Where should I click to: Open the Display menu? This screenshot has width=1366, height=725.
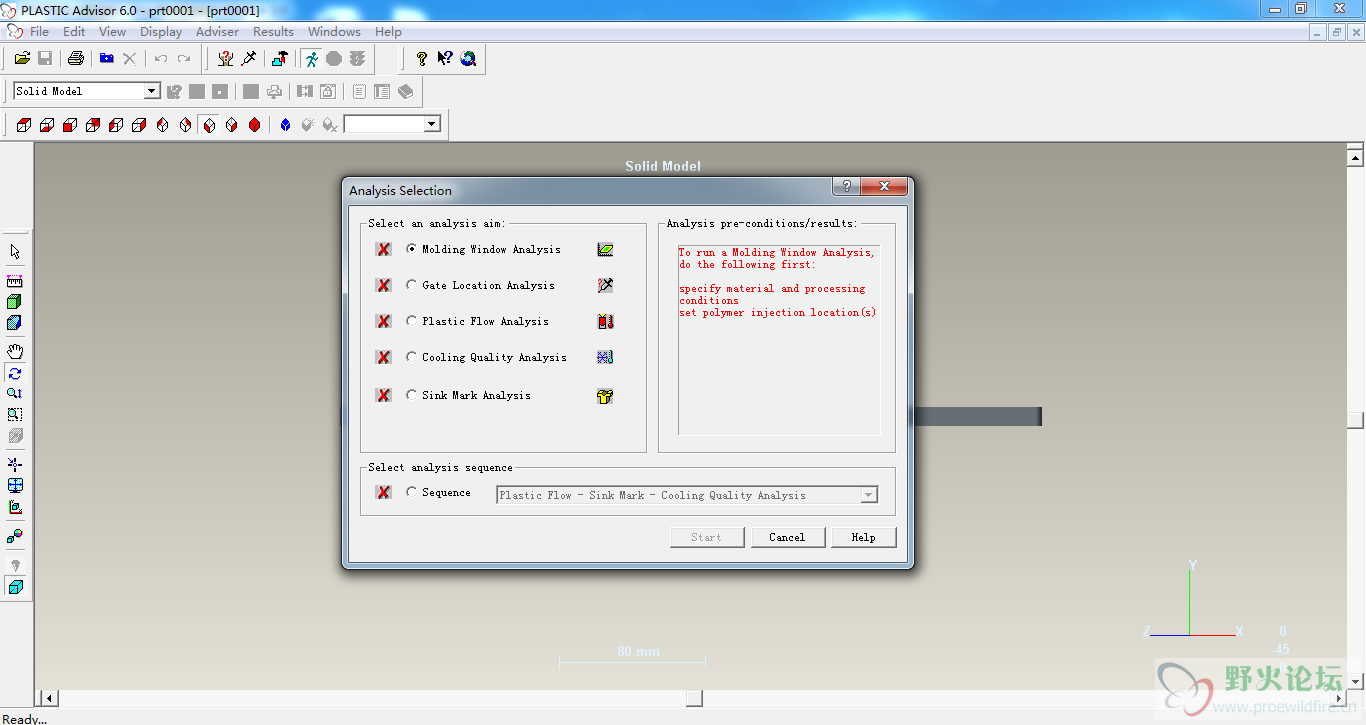click(x=161, y=31)
